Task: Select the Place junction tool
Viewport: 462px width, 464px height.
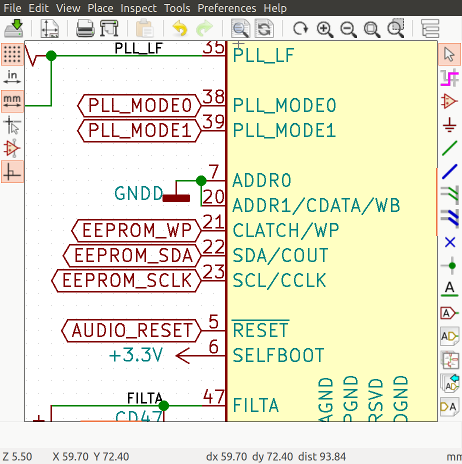Action: (449, 266)
